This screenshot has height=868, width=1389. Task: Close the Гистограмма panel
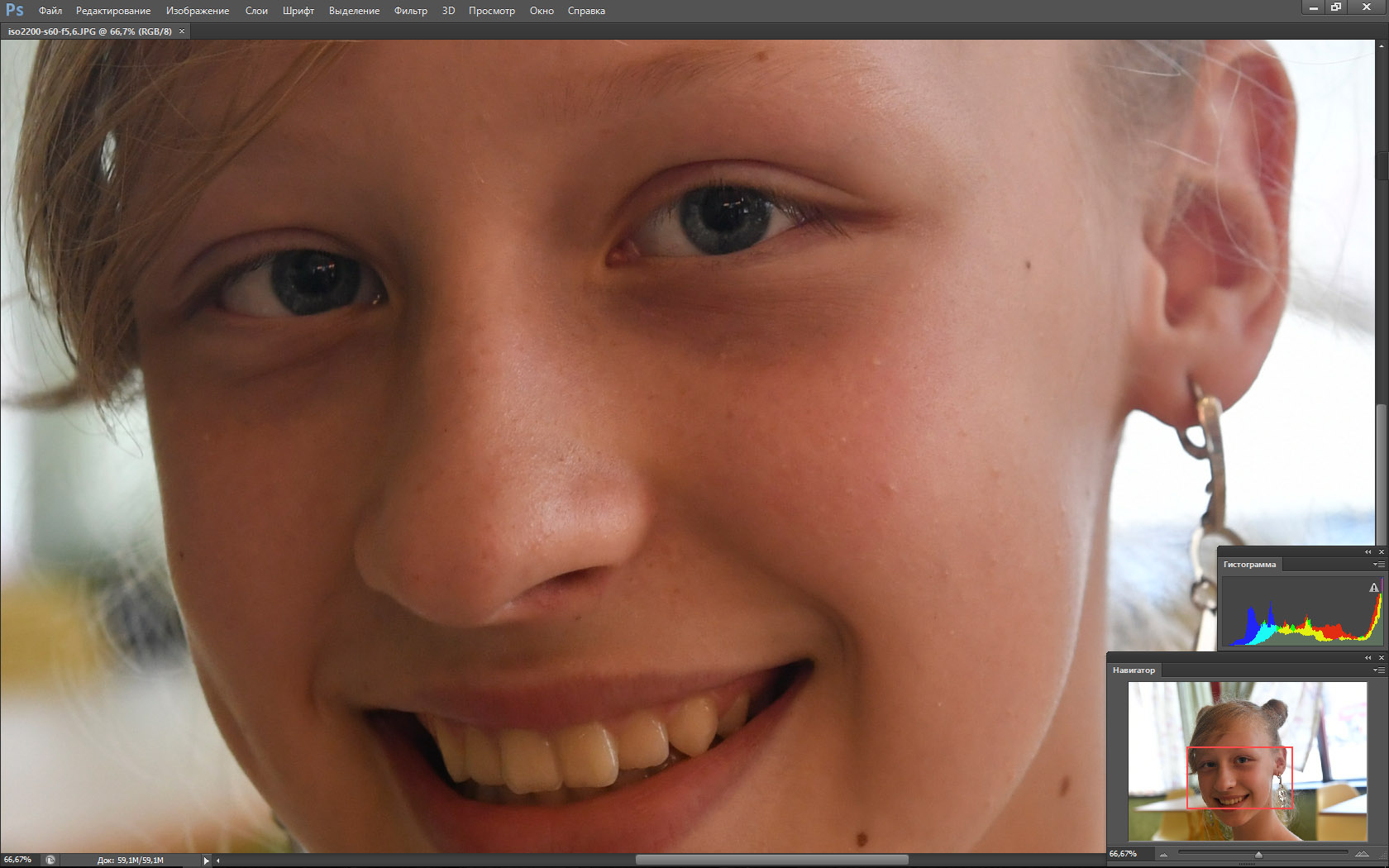point(1381,551)
